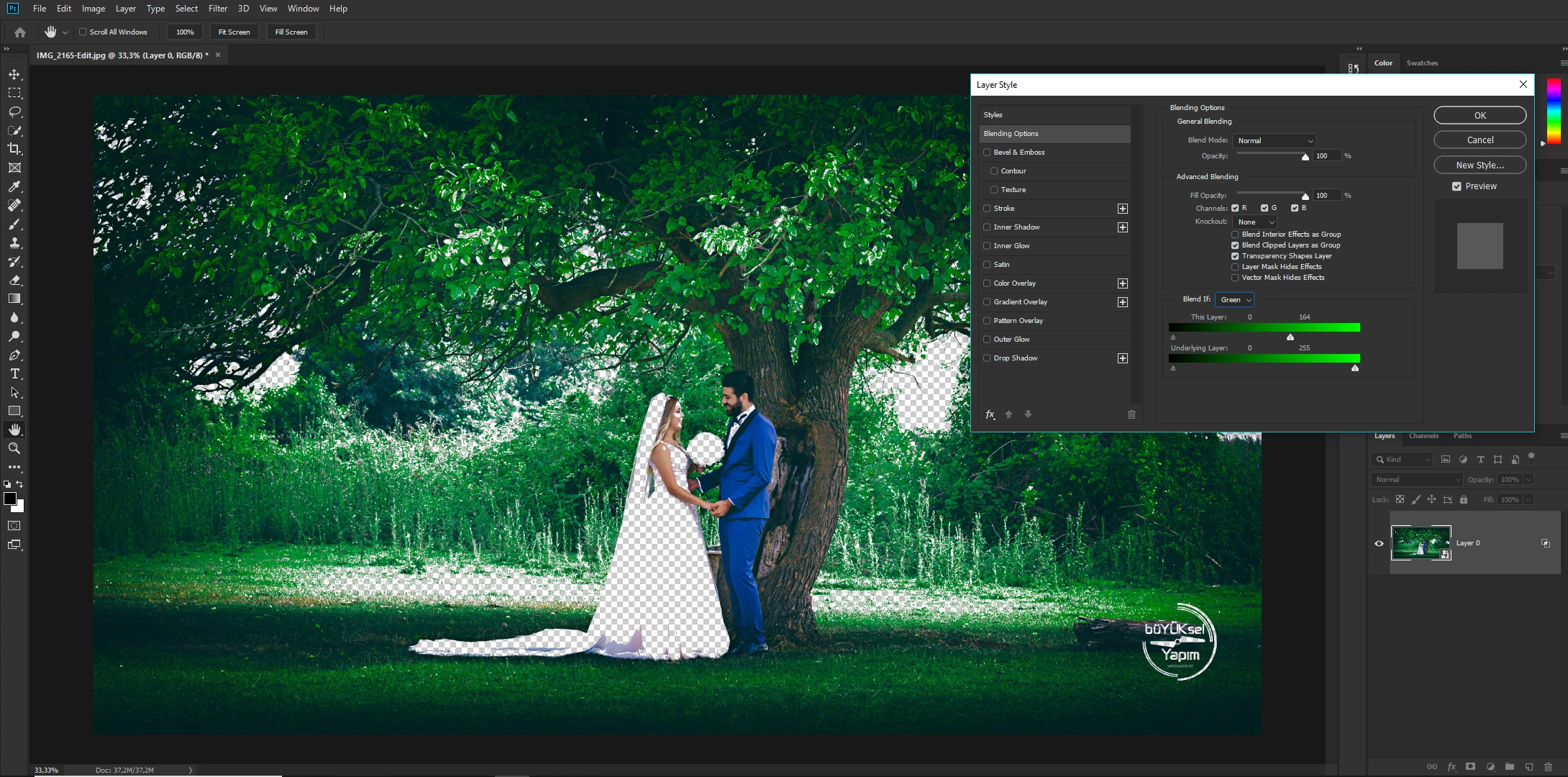Viewport: 1568px width, 777px height.
Task: Switch to the Swatches tab
Action: [1421, 63]
